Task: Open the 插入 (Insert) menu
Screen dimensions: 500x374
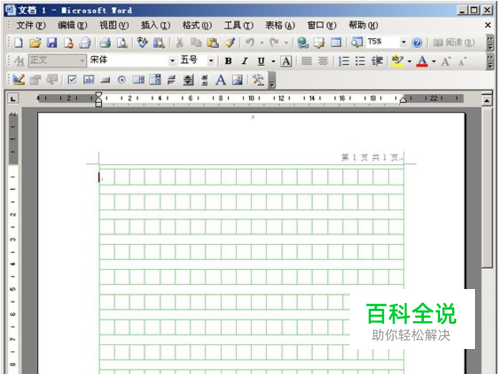Action: [x=155, y=25]
